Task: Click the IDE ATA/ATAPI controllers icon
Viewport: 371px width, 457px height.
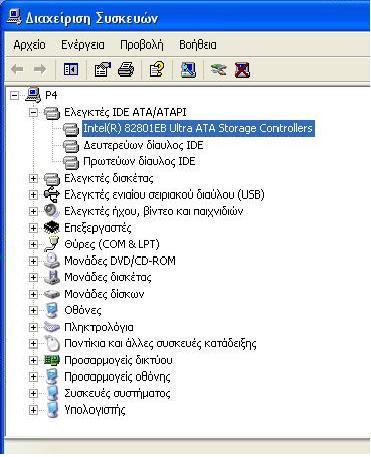Action: coord(52,113)
